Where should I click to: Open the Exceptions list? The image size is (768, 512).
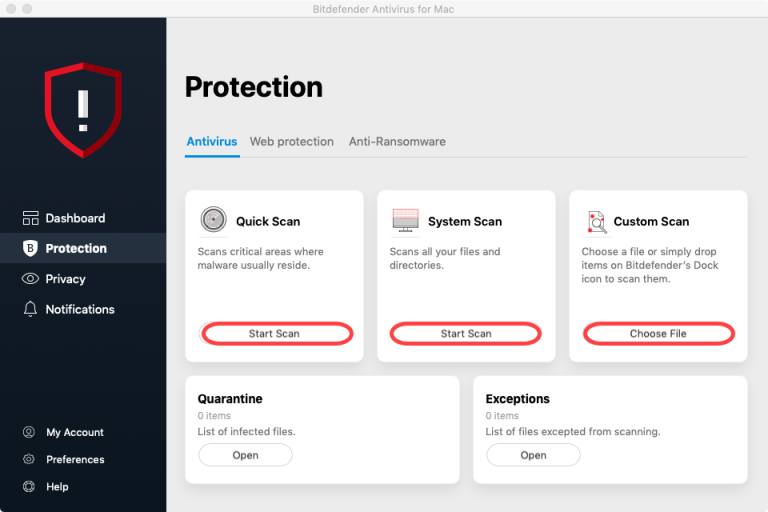pyautogui.click(x=533, y=455)
